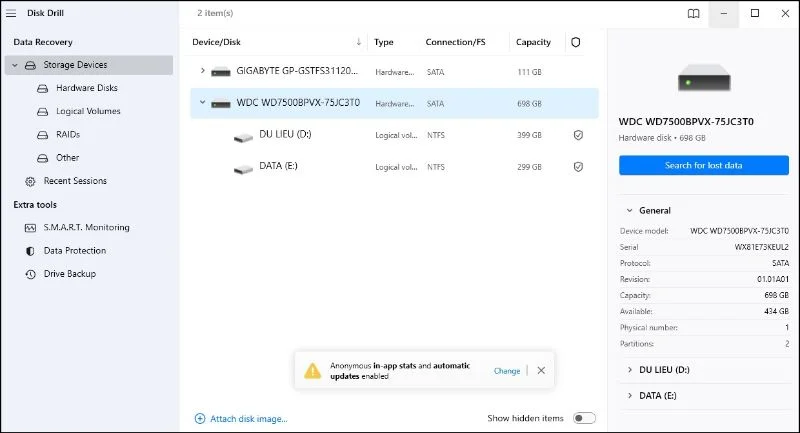Dismiss the in-app stats notification
This screenshot has width=800, height=433.
(x=541, y=371)
